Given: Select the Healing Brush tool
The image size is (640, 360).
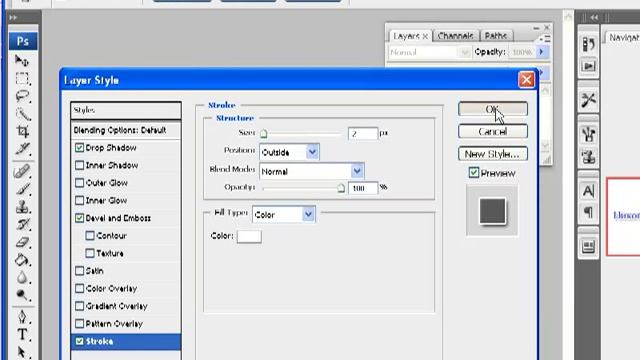Looking at the screenshot, I should click(x=22, y=171).
